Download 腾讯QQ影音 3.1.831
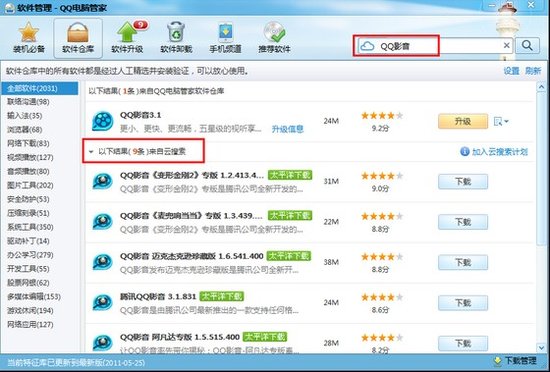The width and height of the screenshot is (550, 372). pos(463,303)
